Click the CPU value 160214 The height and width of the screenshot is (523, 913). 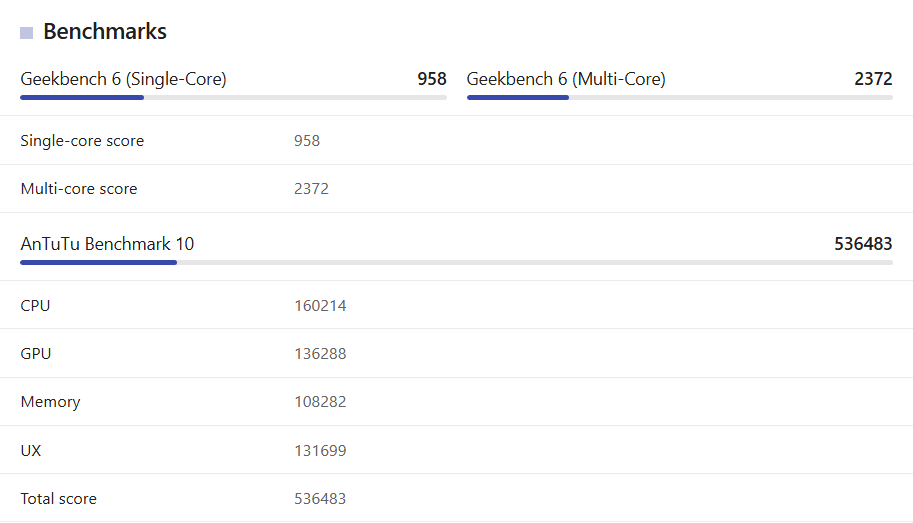tap(320, 306)
